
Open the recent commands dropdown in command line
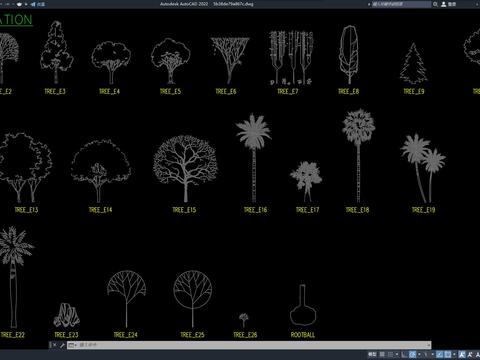tap(72, 345)
